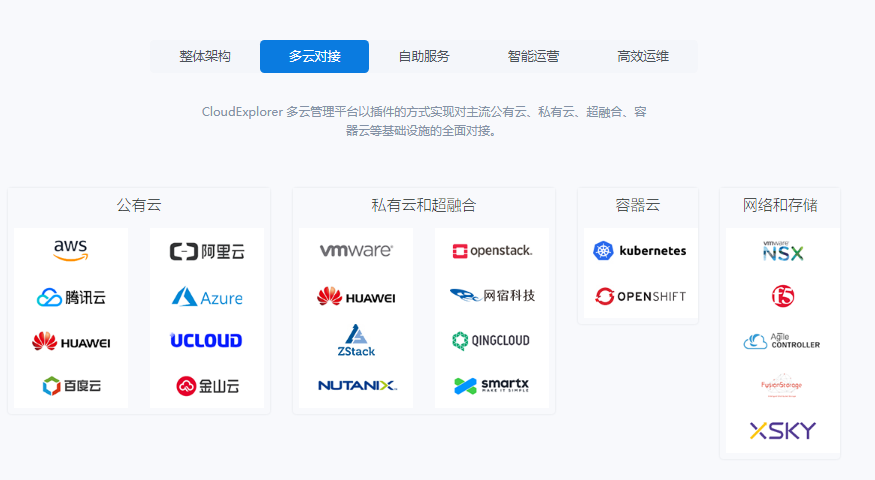The height and width of the screenshot is (480, 875).
Task: Click the vmware logo
Action: [x=356, y=251]
